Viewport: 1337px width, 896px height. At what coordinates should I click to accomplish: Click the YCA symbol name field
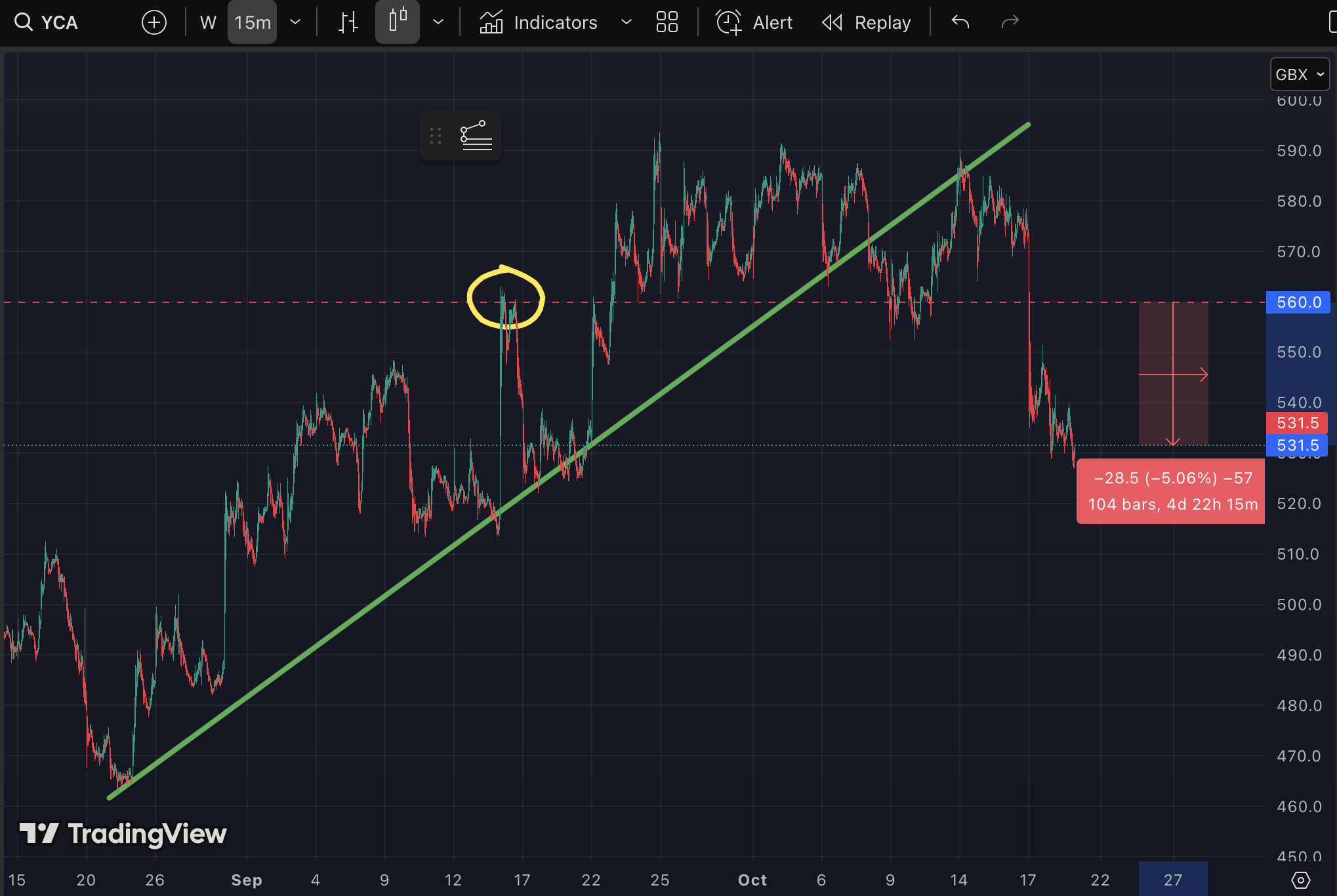click(x=60, y=22)
